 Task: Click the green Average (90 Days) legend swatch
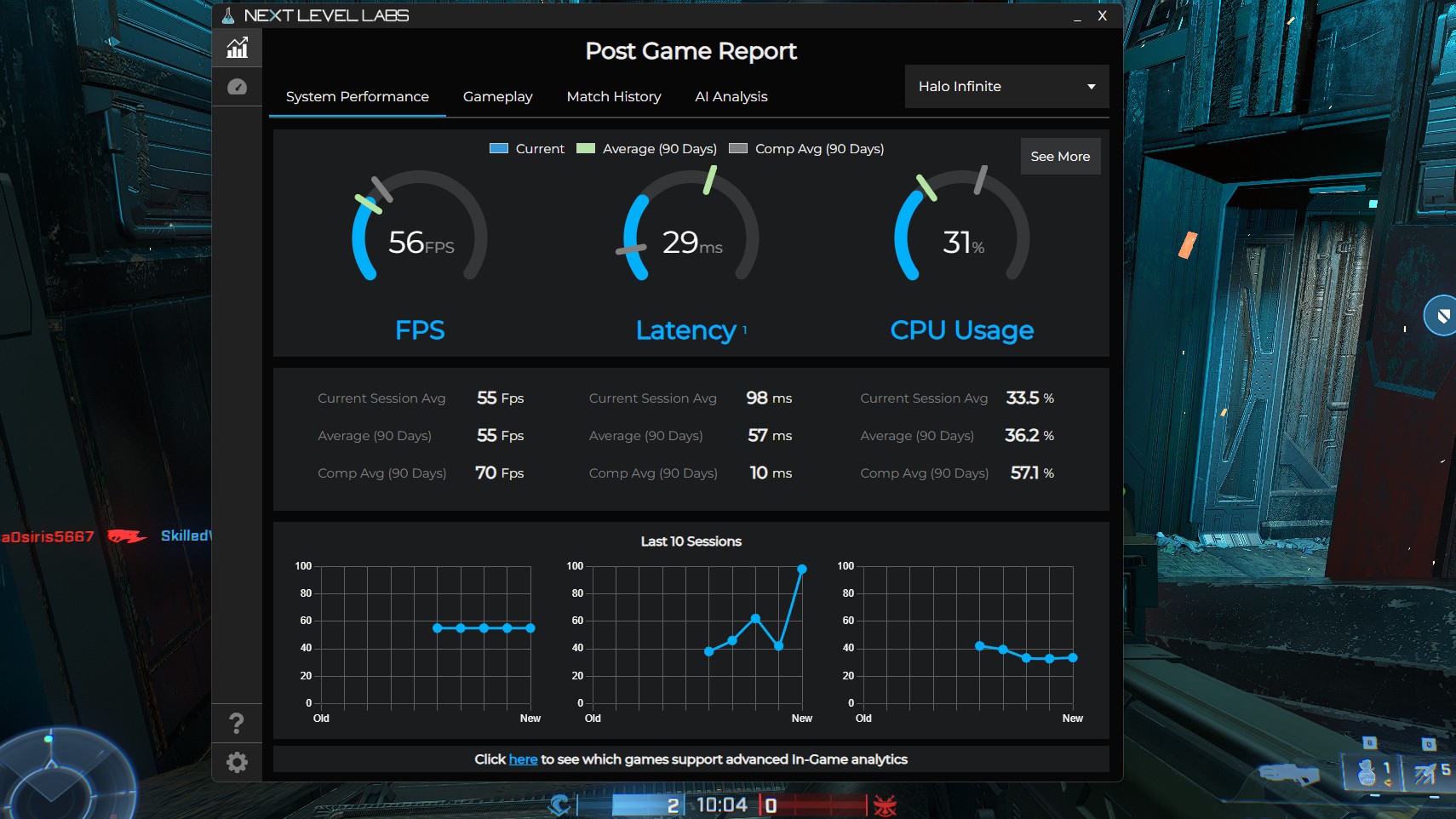coord(586,148)
